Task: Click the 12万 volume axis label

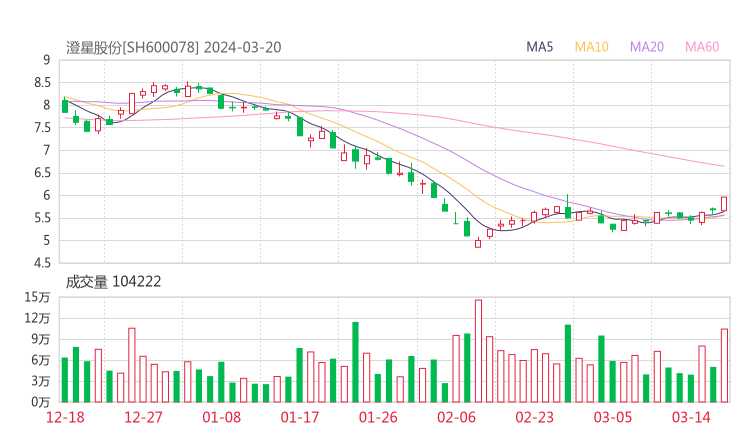Action: tap(37, 318)
